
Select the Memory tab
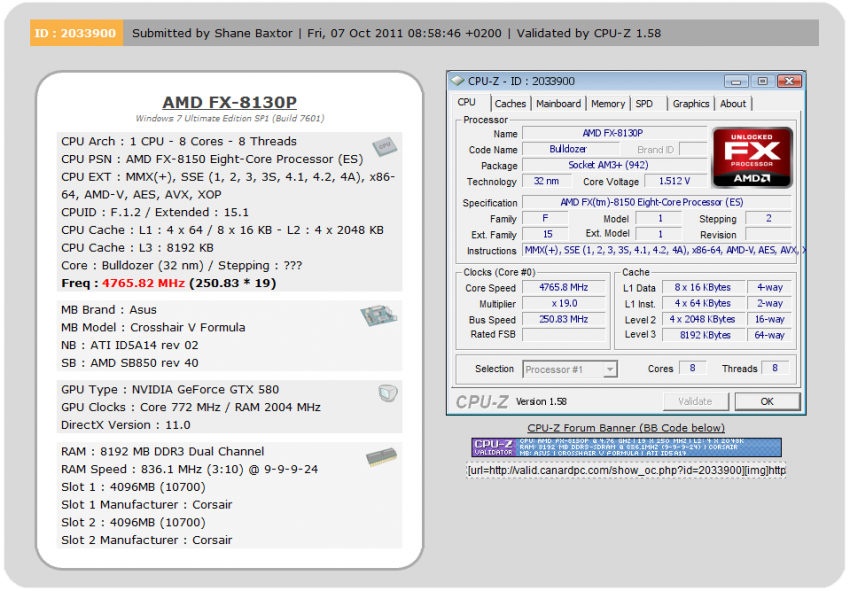[607, 103]
